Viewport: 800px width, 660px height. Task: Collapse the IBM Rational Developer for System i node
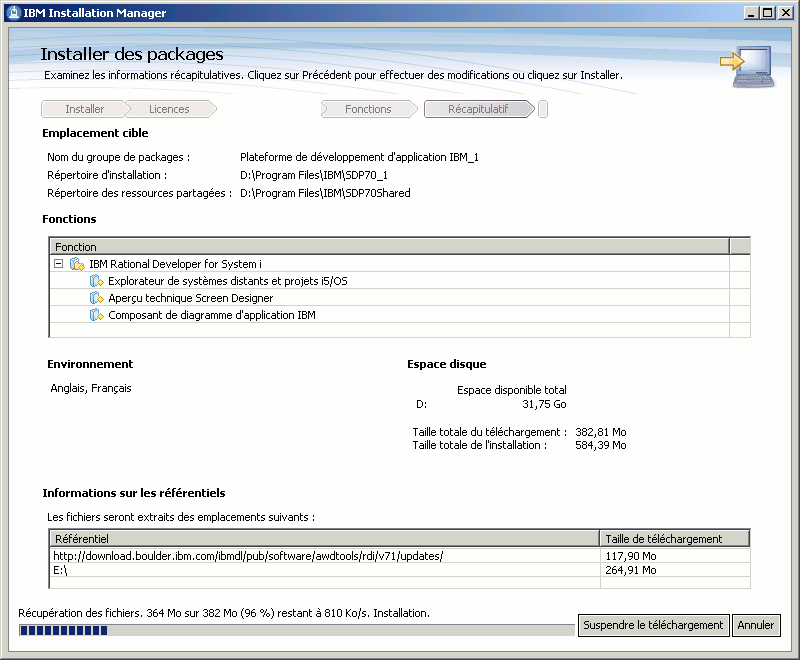click(59, 264)
